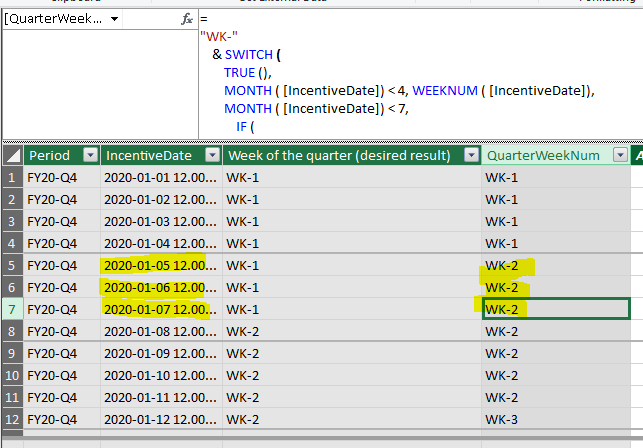Open the Week of the quarter filter dropdown
This screenshot has width=643, height=448.
point(472,155)
